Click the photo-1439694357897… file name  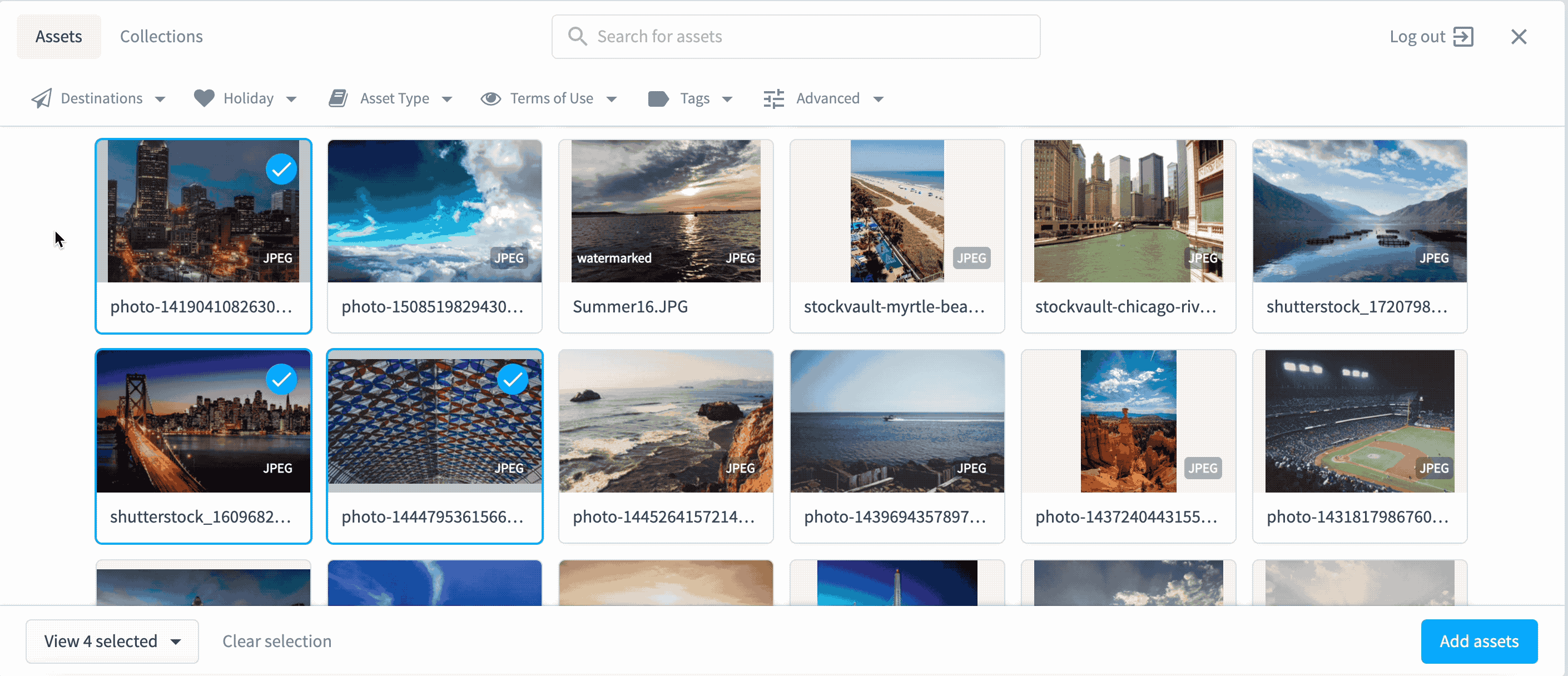895,517
